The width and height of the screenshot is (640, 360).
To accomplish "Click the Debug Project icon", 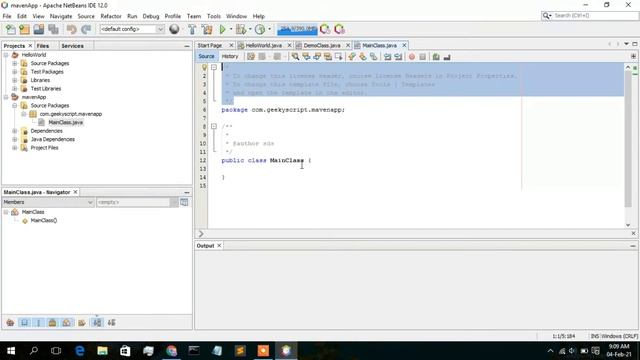I will coord(241,29).
